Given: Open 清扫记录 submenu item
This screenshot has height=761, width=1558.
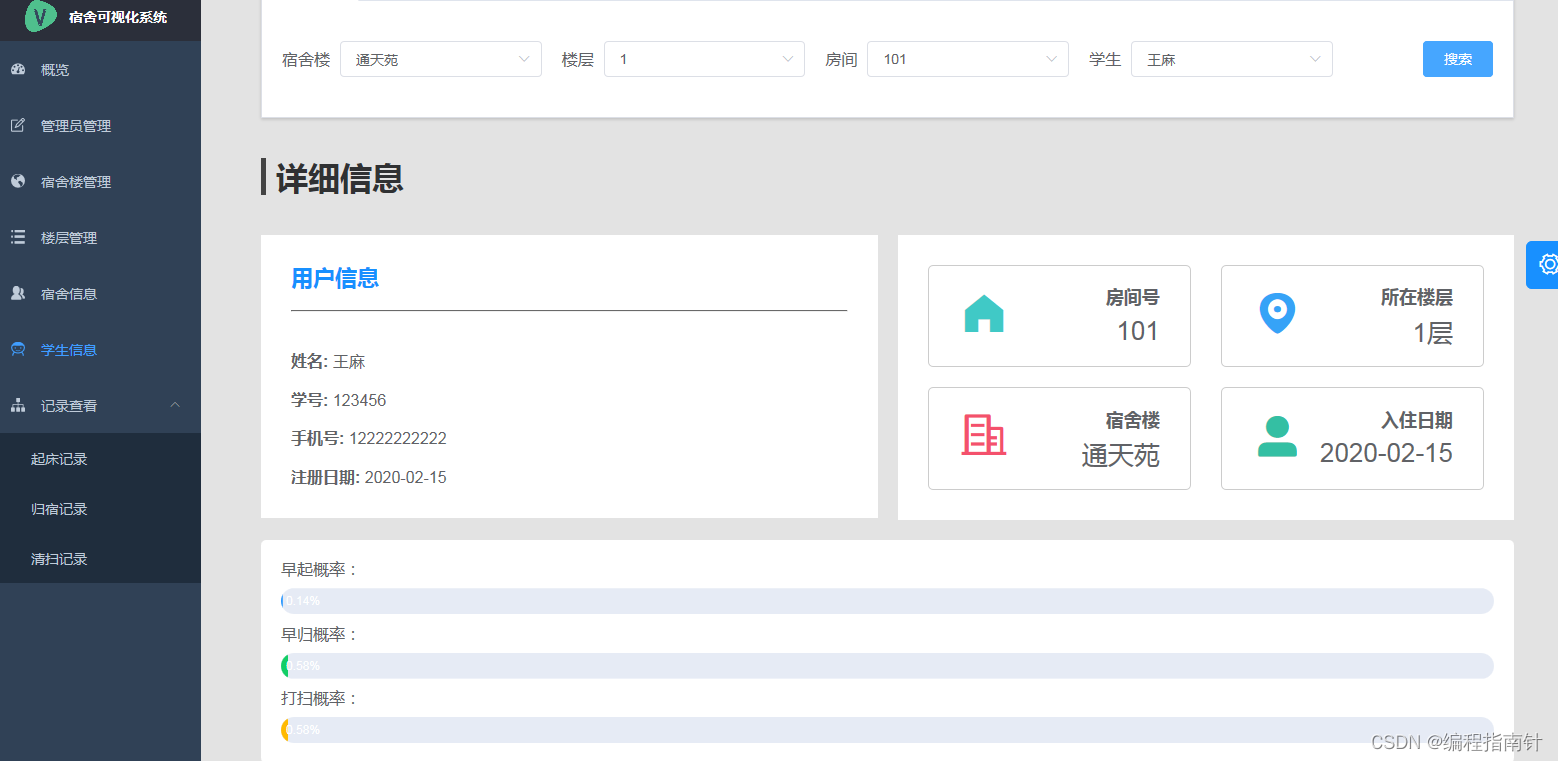Looking at the screenshot, I should pyautogui.click(x=100, y=559).
